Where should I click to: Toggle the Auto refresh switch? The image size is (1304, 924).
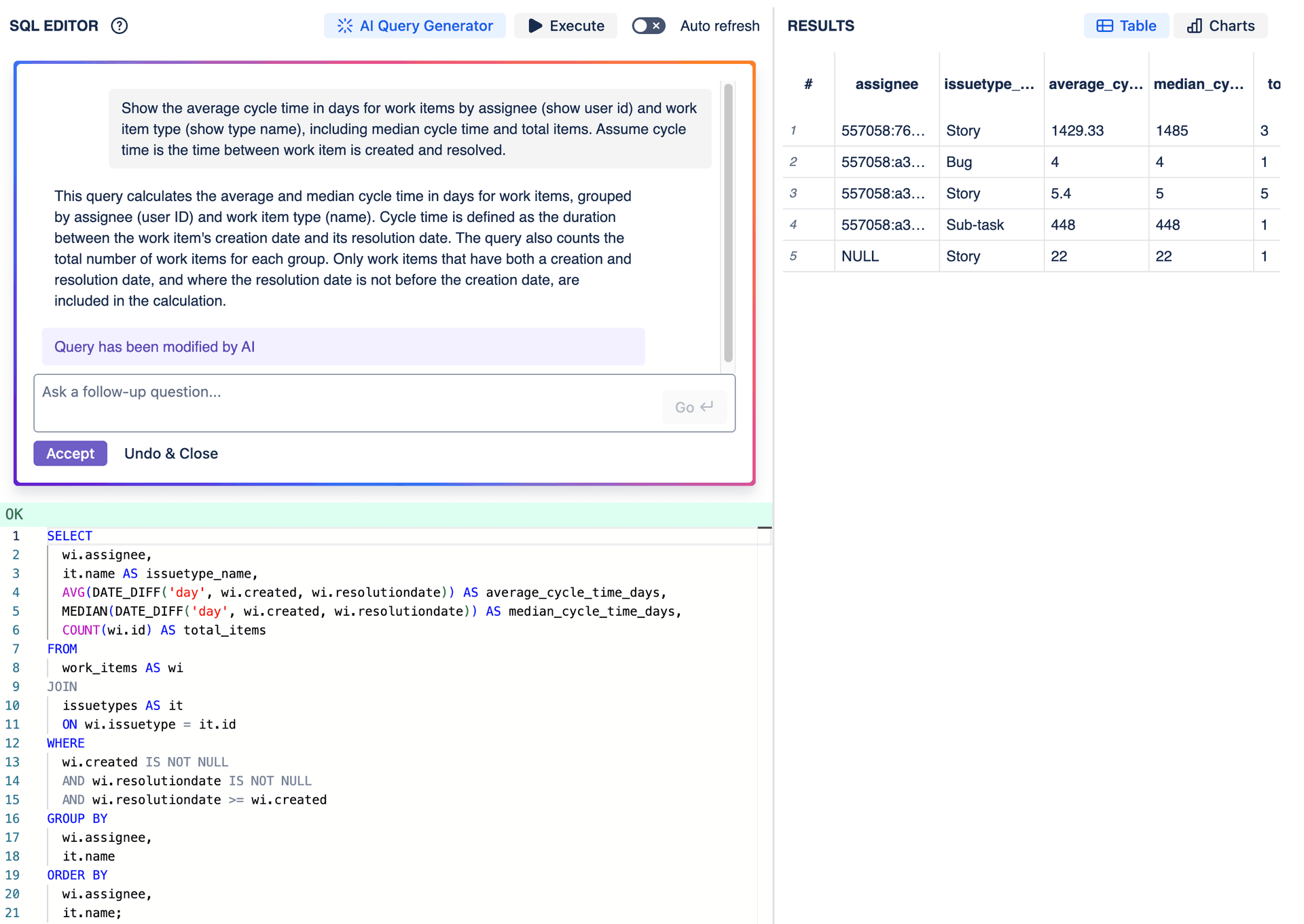click(648, 26)
